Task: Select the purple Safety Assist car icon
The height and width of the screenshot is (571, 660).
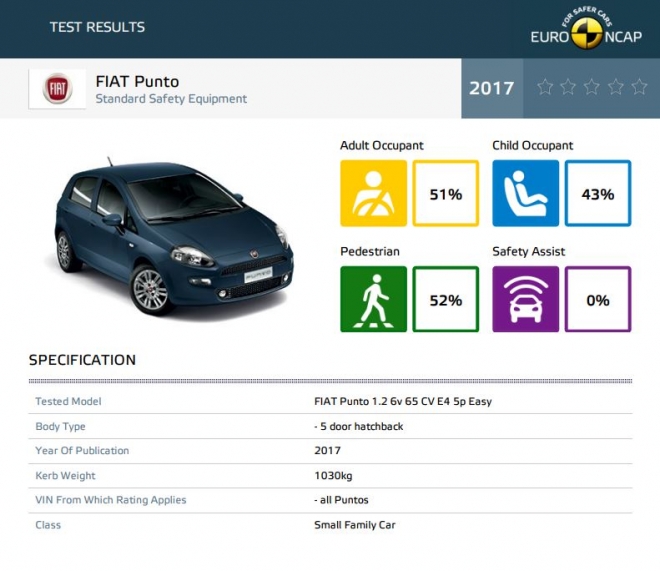Action: tap(525, 299)
